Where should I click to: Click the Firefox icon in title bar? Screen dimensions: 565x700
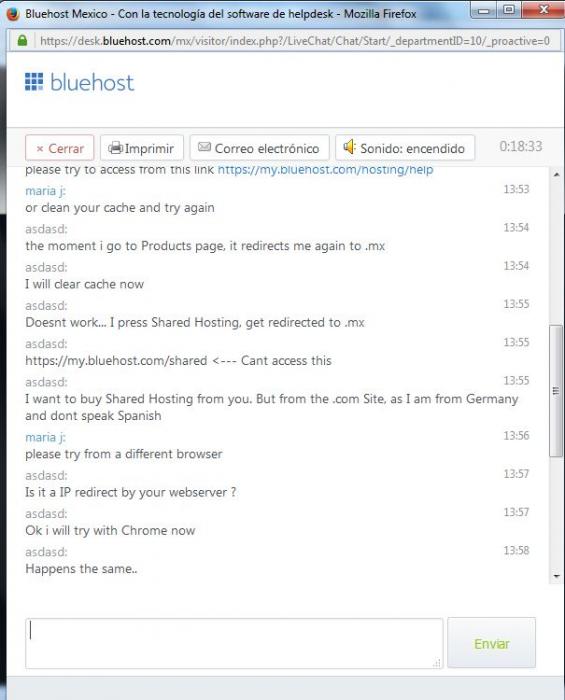[x=12, y=14]
